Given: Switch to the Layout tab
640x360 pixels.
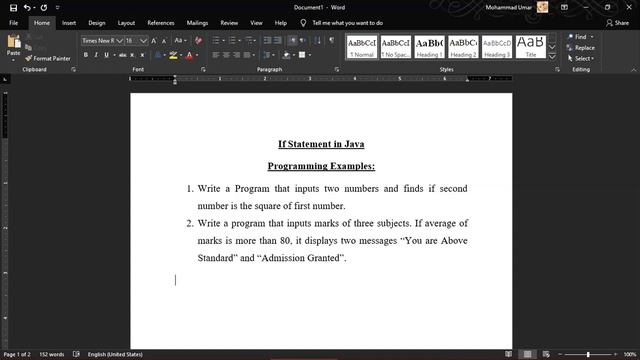Looking at the screenshot, I should (x=126, y=23).
